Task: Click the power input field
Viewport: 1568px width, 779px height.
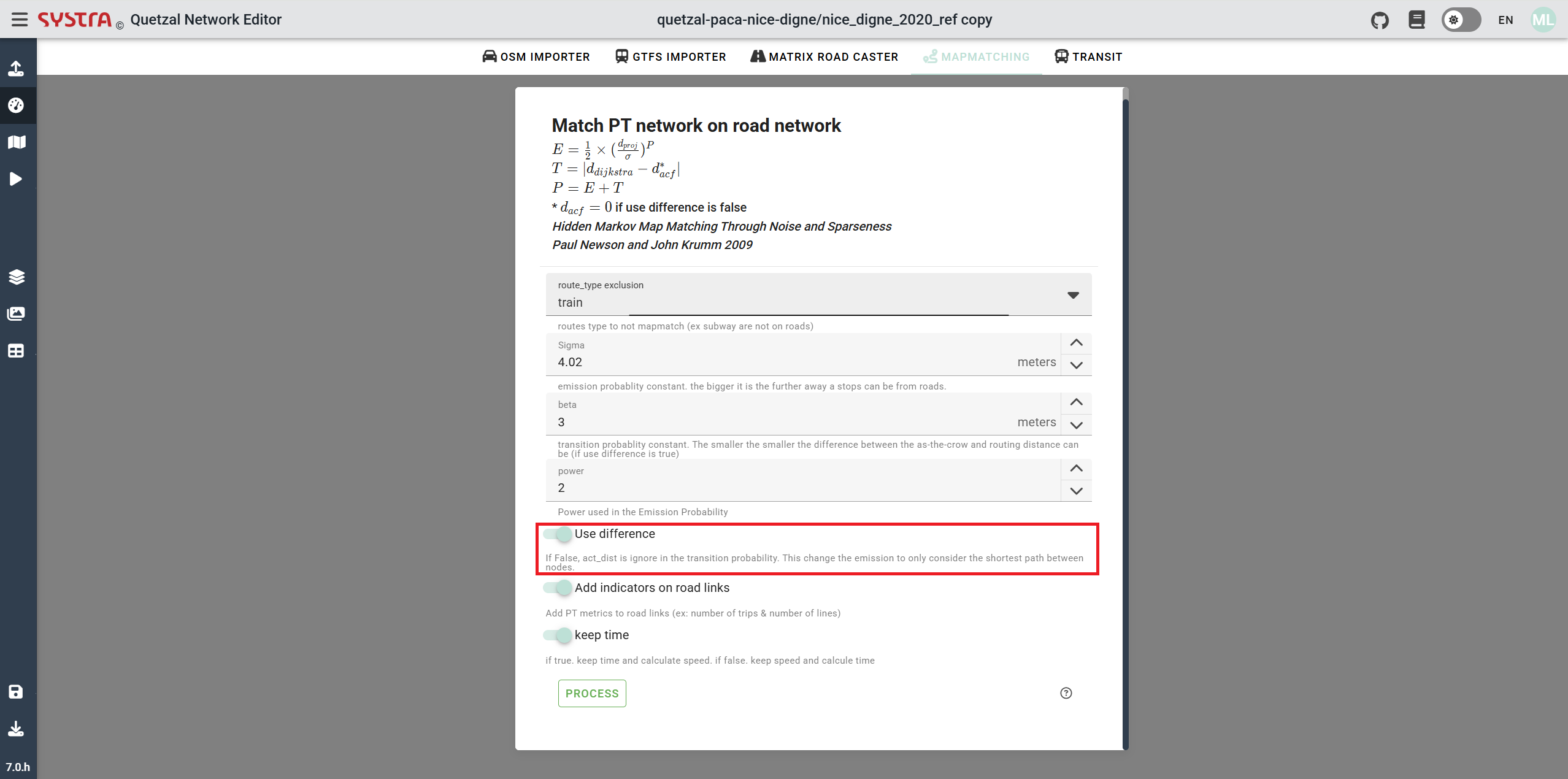Action: 804,480
